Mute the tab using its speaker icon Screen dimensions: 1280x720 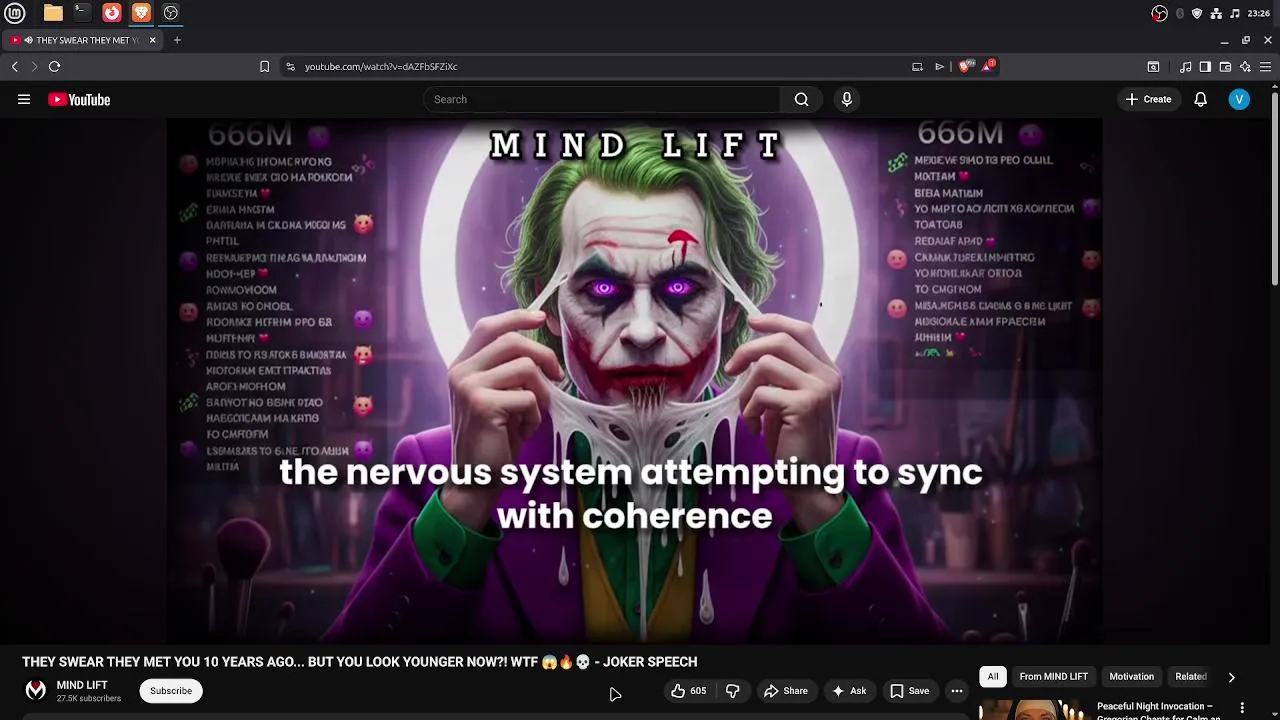pos(28,40)
